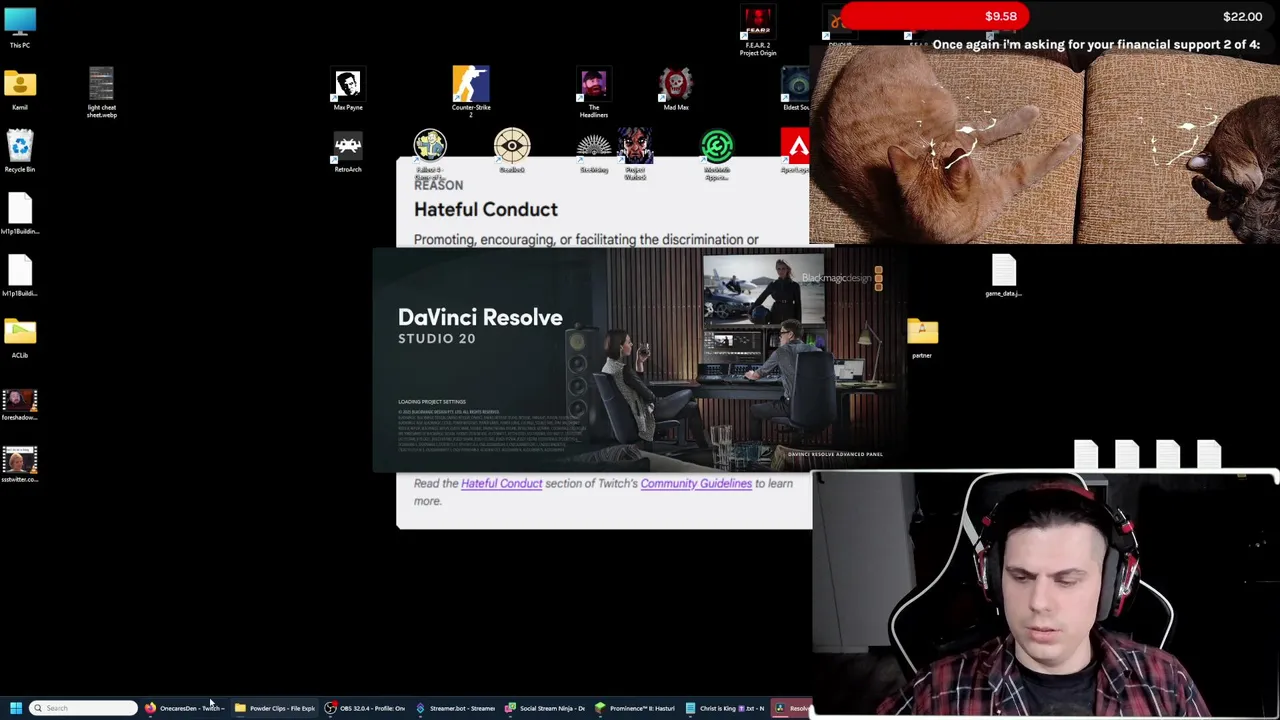Open the Recycle Bin desktop icon

(x=19, y=151)
